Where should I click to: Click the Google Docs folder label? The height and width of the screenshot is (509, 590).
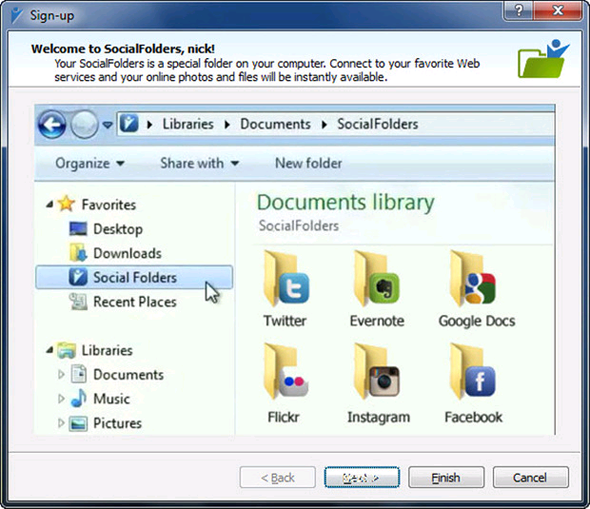[x=477, y=321]
